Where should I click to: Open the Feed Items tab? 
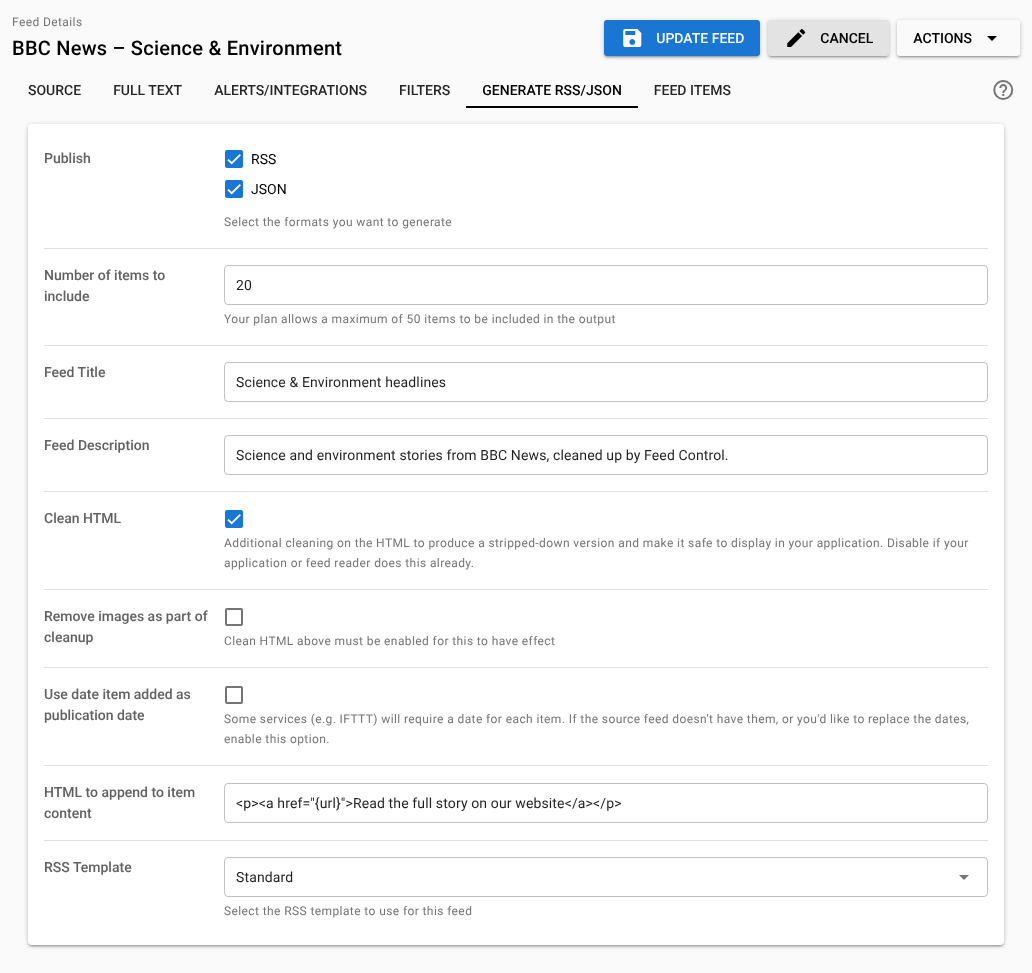pyautogui.click(x=692, y=90)
